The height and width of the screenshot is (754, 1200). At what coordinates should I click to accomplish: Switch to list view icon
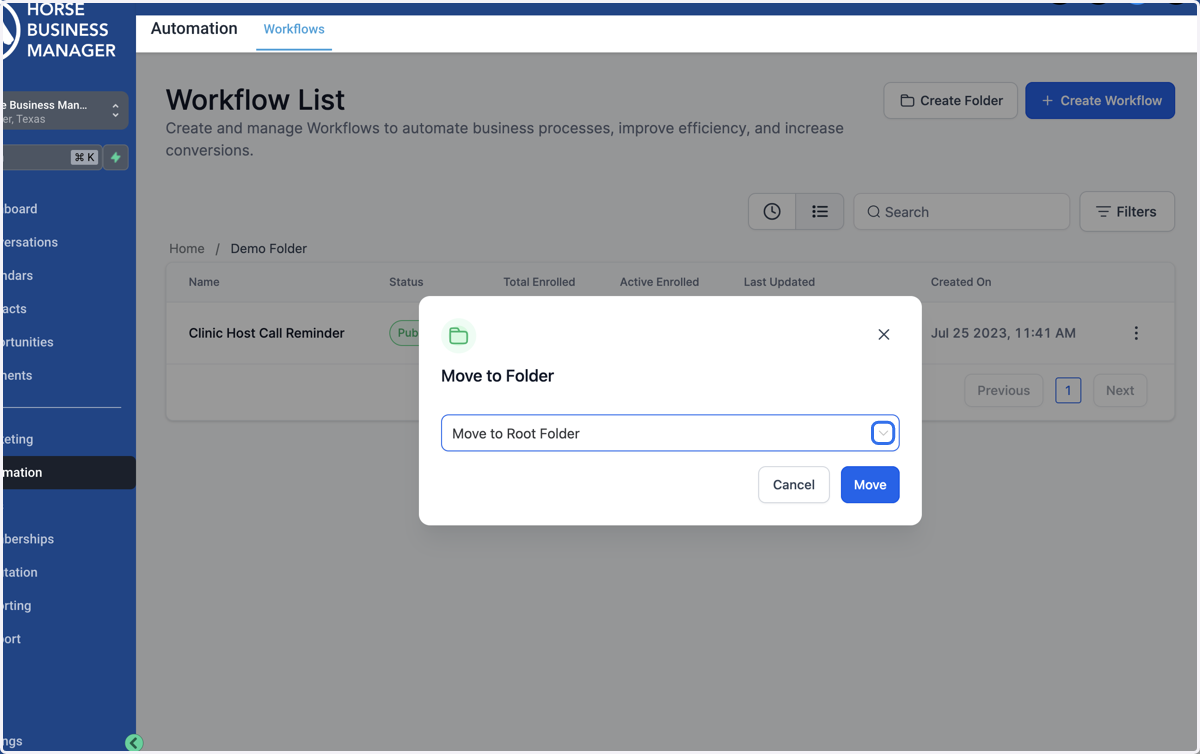click(820, 212)
